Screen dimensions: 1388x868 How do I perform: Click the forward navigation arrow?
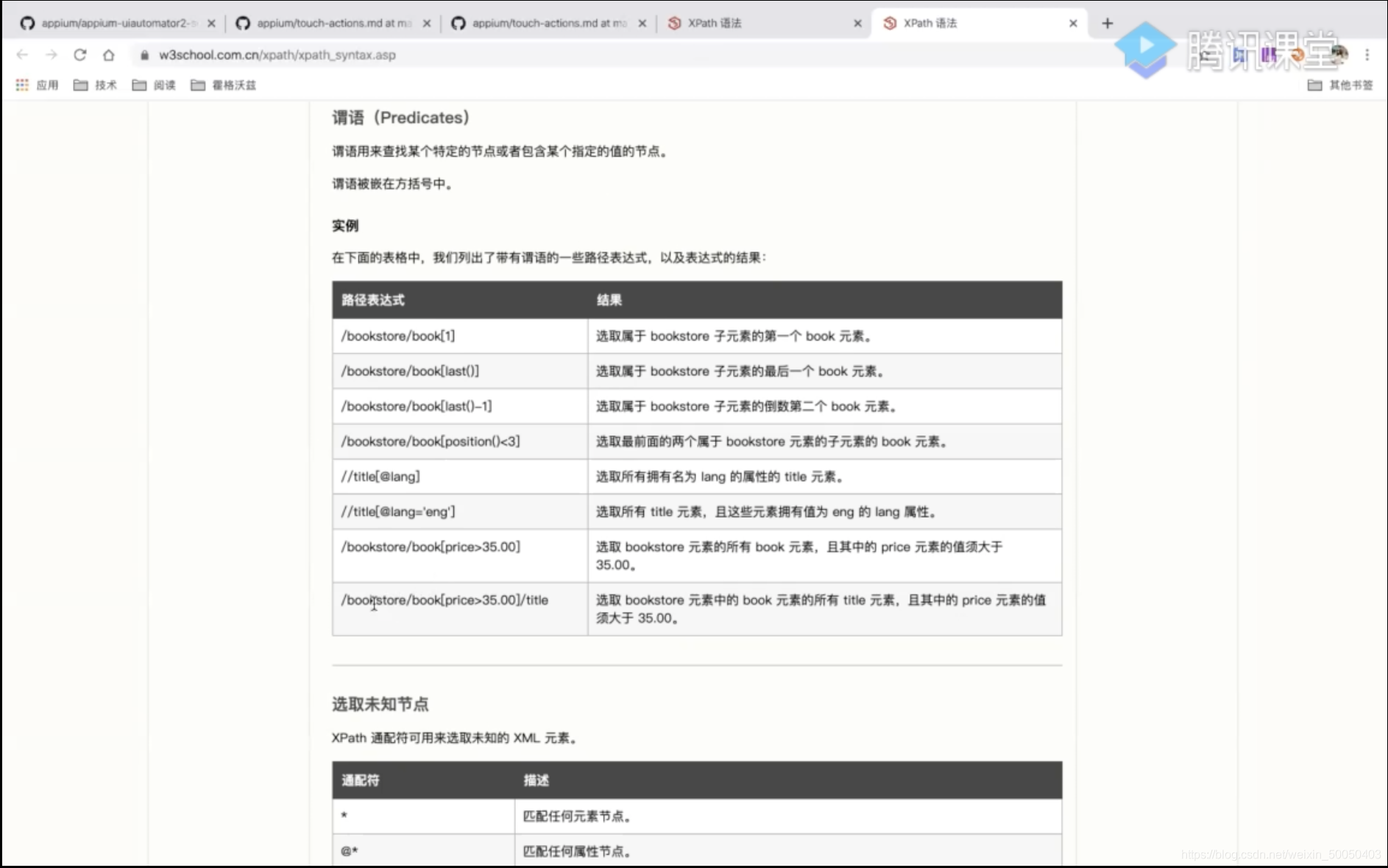click(x=51, y=54)
